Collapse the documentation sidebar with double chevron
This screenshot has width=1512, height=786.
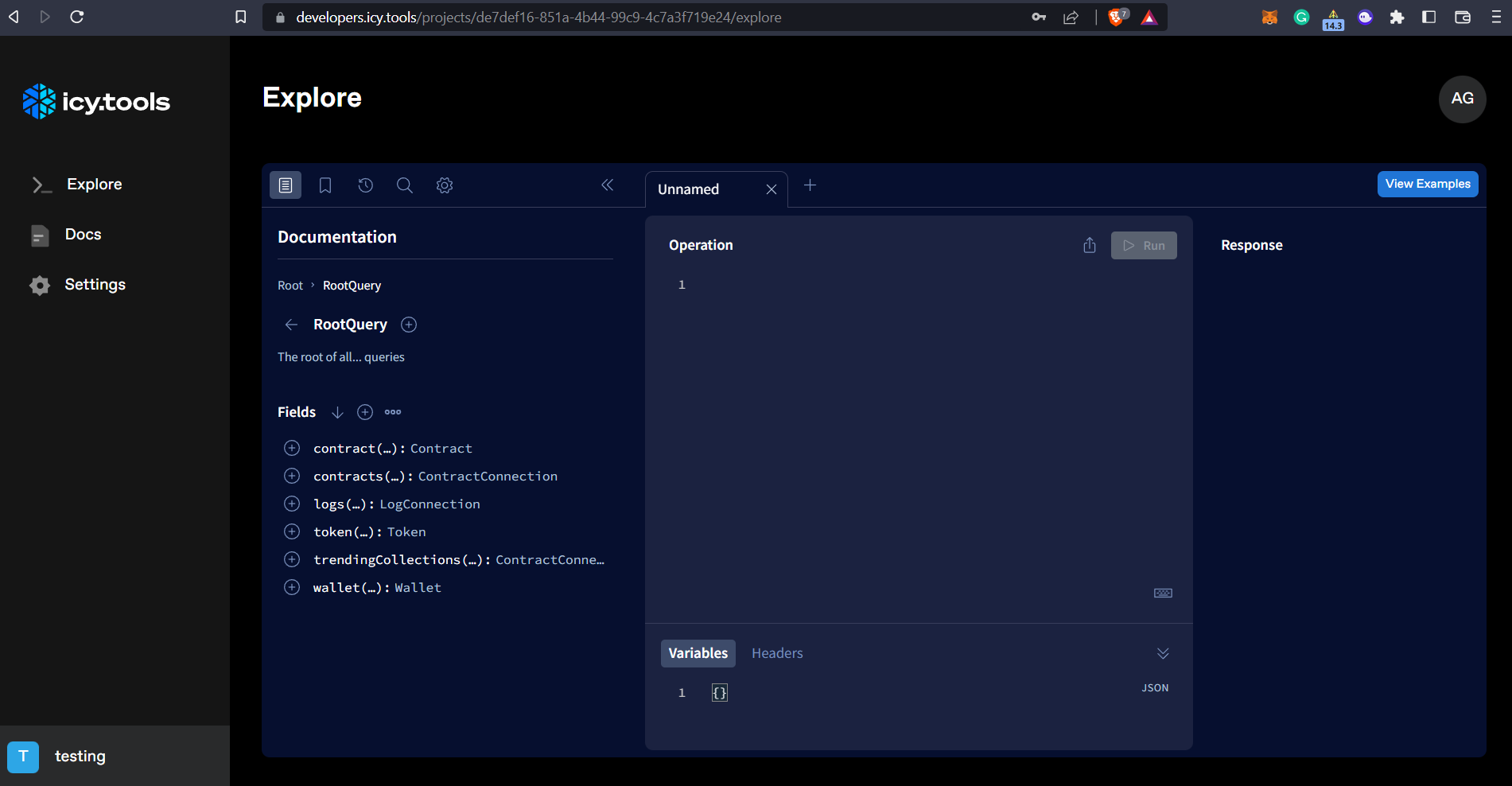(608, 185)
